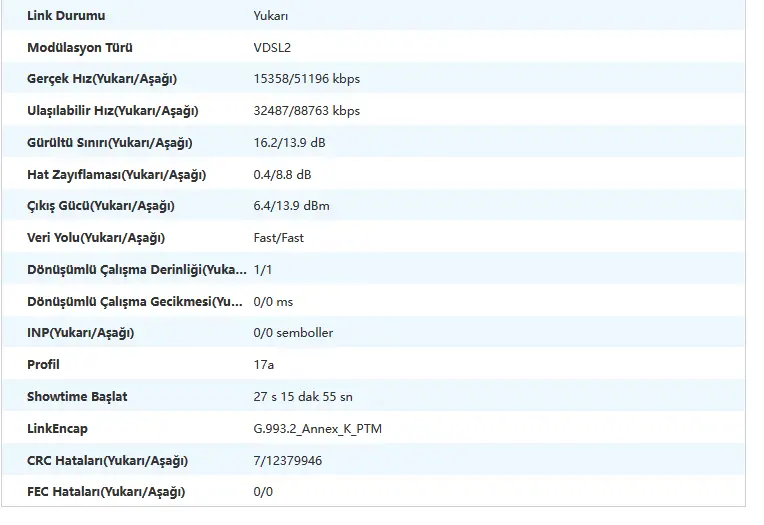
Task: Click the uptime '27 s 15 dak 55 sn'
Action: 303,397
